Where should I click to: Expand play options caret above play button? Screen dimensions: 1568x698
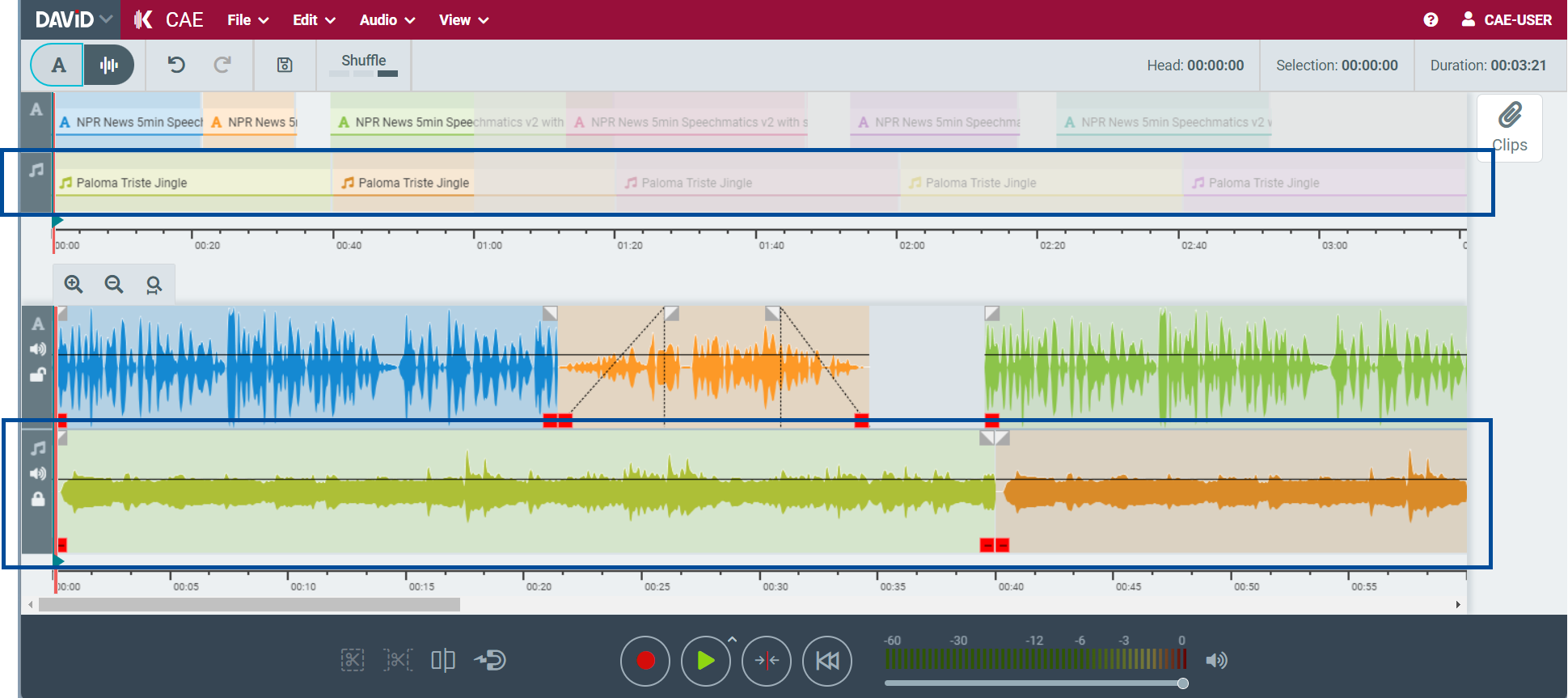click(732, 639)
